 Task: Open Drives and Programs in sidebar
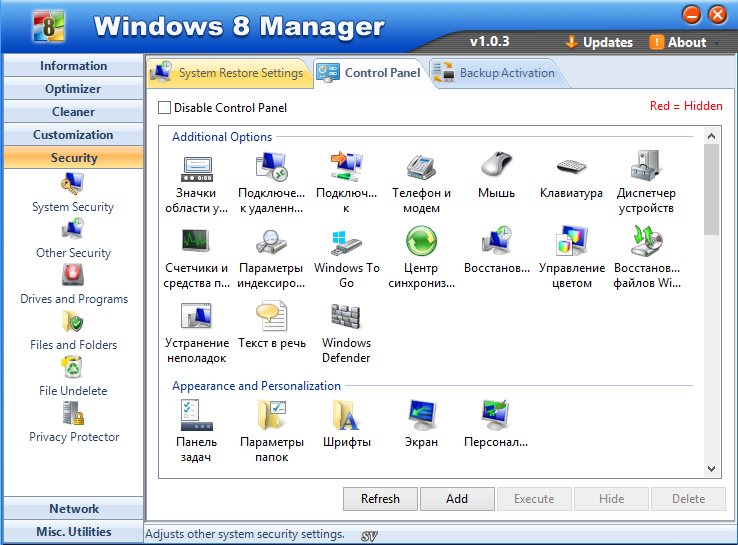[x=73, y=285]
